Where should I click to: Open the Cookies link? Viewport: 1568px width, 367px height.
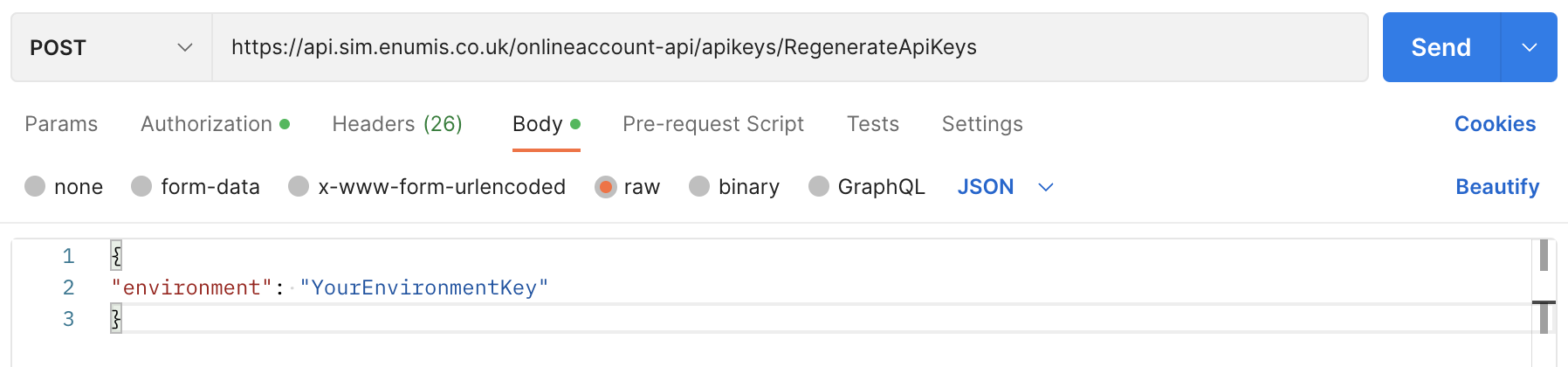(x=1495, y=124)
